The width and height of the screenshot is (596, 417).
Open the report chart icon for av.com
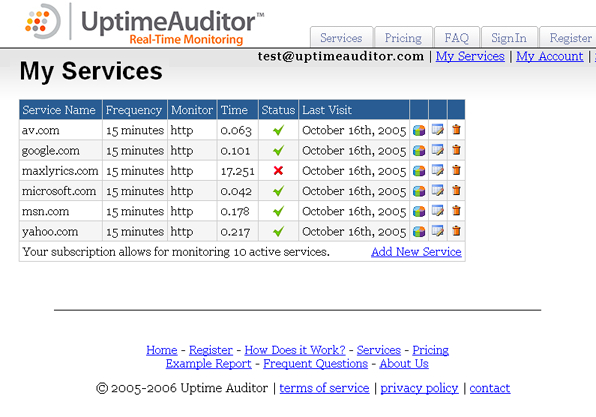(x=419, y=130)
